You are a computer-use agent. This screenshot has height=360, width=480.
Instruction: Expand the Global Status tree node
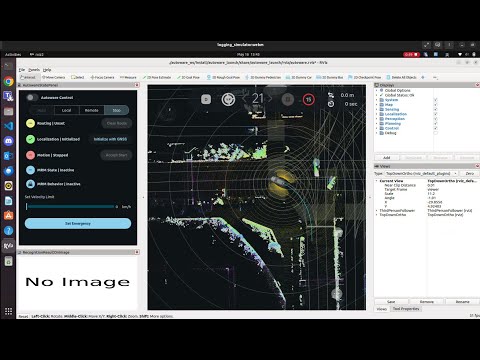(377, 95)
